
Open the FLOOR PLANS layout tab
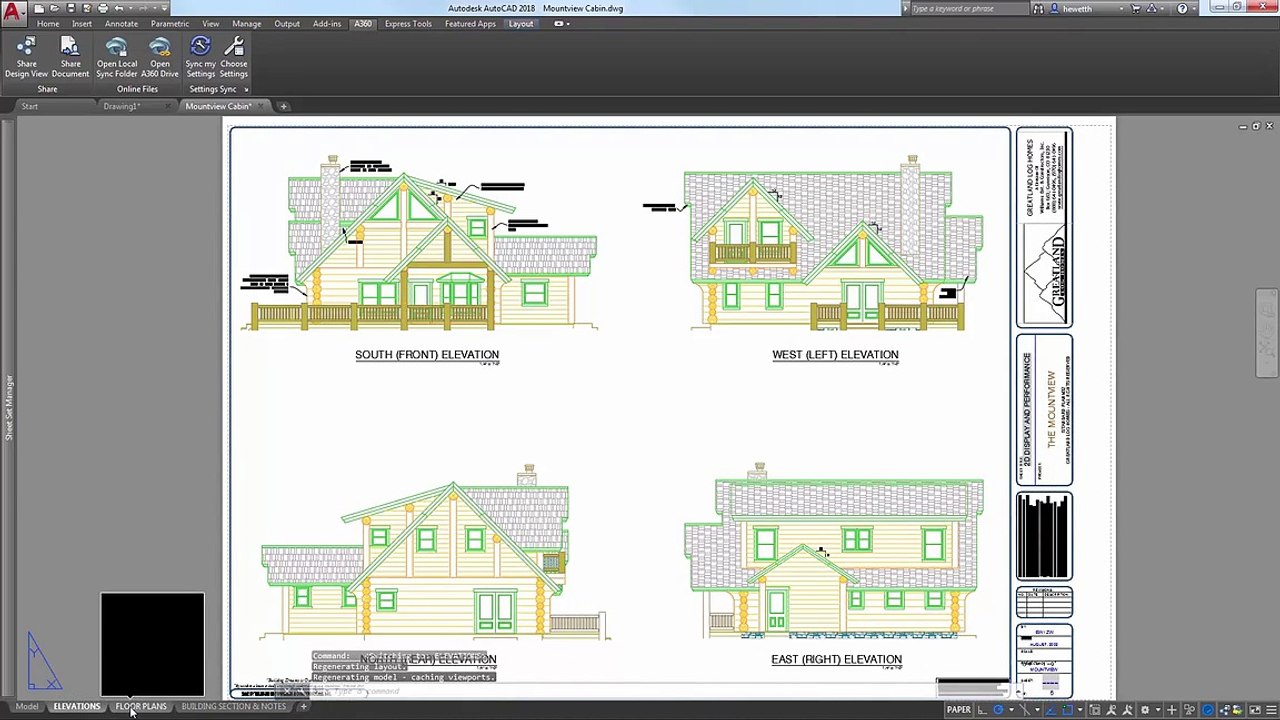click(141, 707)
